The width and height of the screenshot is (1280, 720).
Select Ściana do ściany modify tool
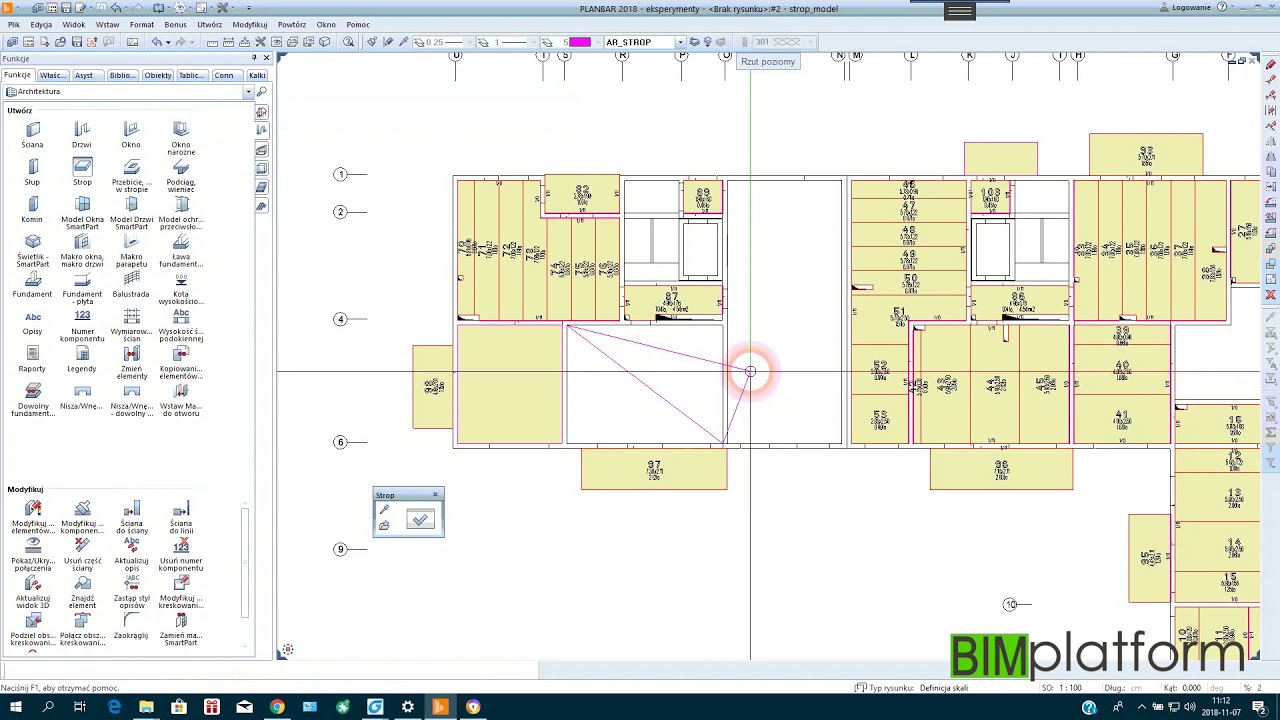coord(131,518)
